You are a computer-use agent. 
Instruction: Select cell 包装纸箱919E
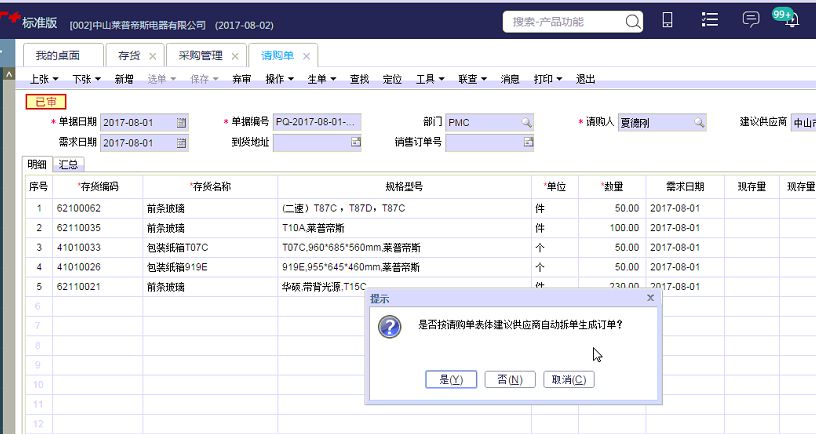[x=210, y=267]
